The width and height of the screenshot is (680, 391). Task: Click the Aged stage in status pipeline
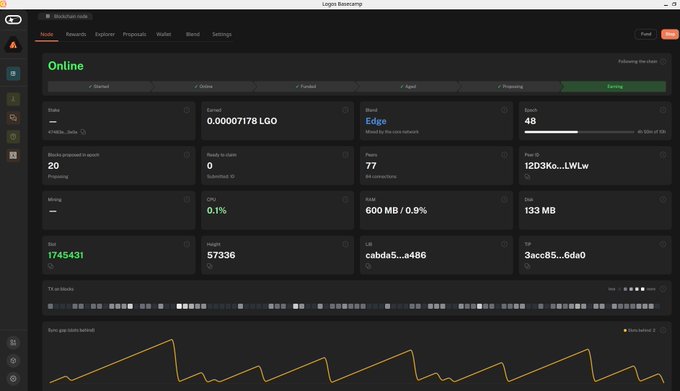coord(408,87)
